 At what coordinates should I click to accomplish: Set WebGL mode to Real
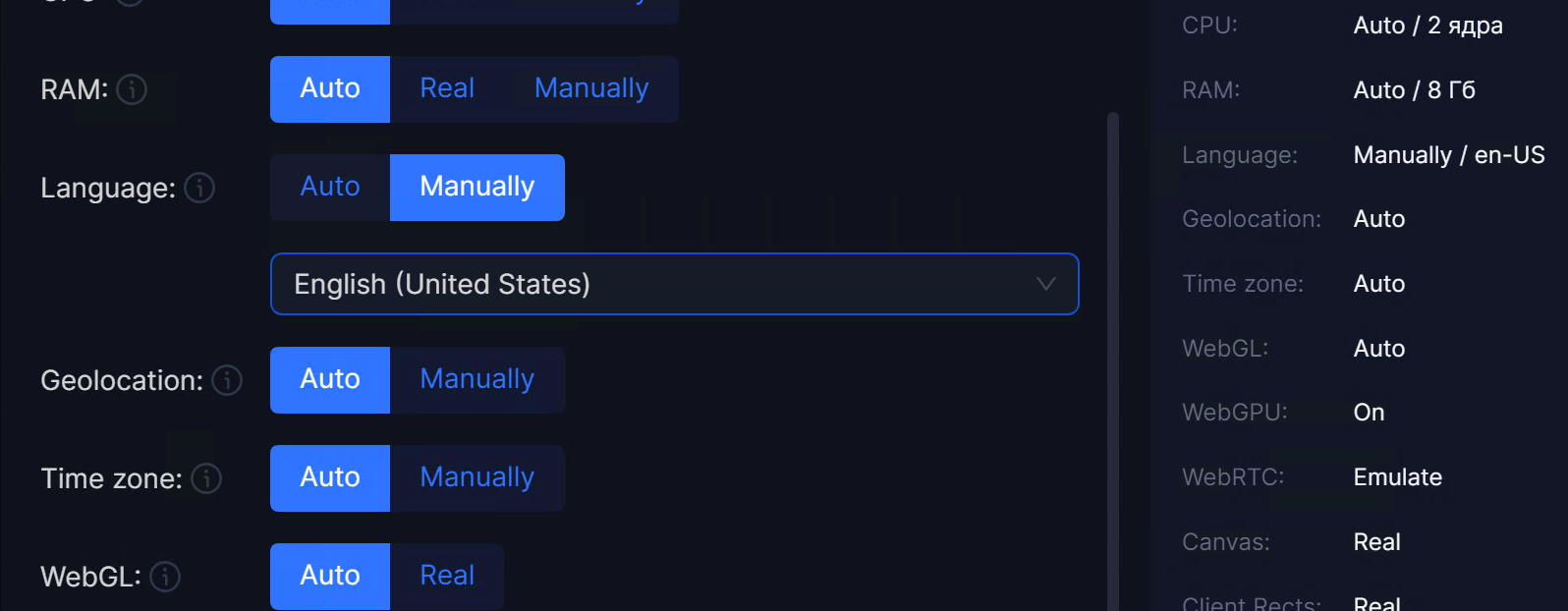click(x=447, y=577)
